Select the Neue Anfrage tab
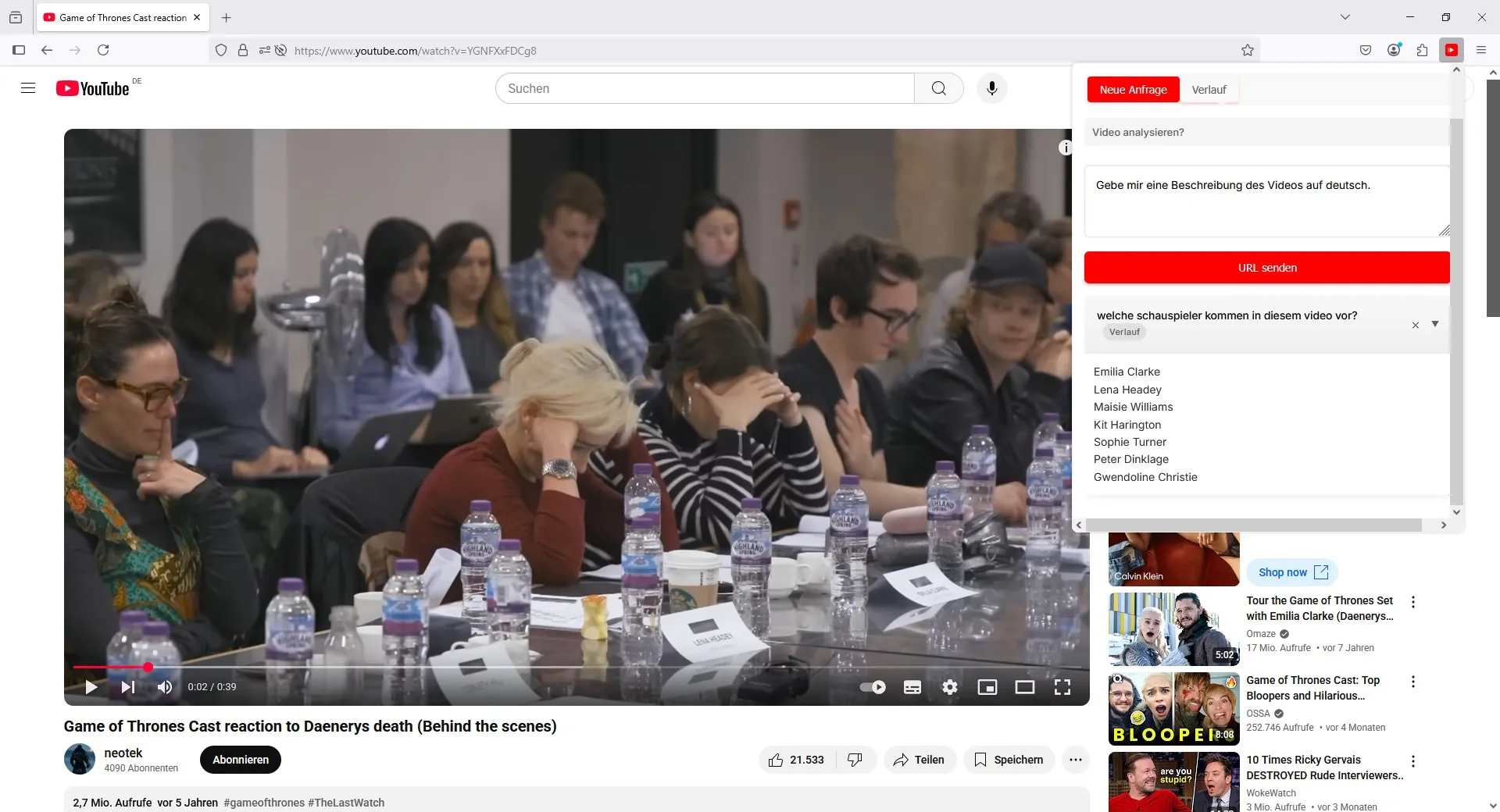 (x=1133, y=90)
